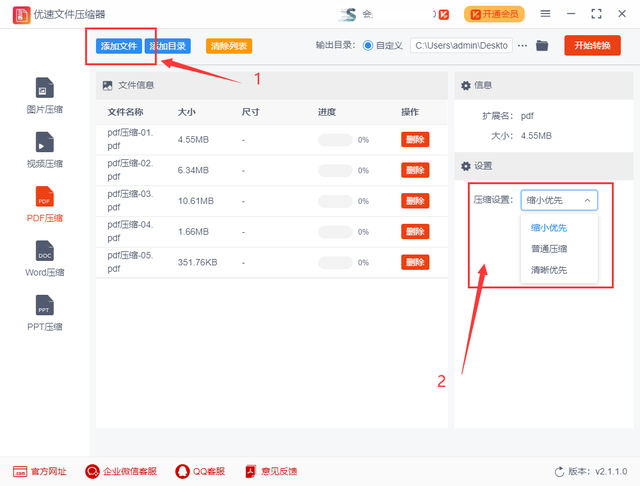Click the three-dots browse output path button
This screenshot has width=640, height=486.
point(522,46)
